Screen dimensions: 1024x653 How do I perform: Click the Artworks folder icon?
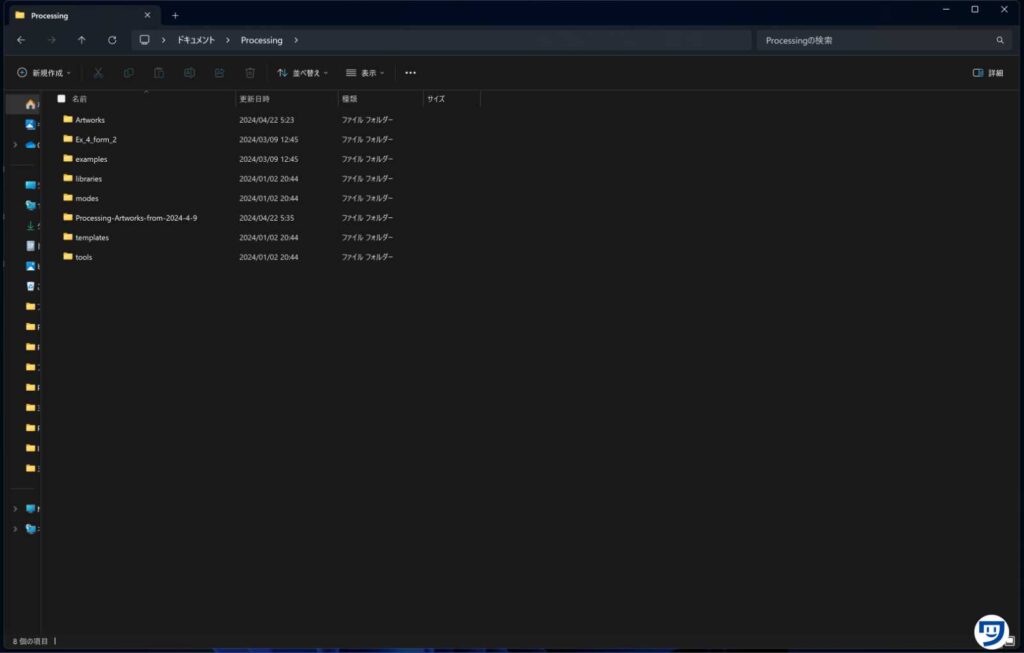click(x=67, y=119)
